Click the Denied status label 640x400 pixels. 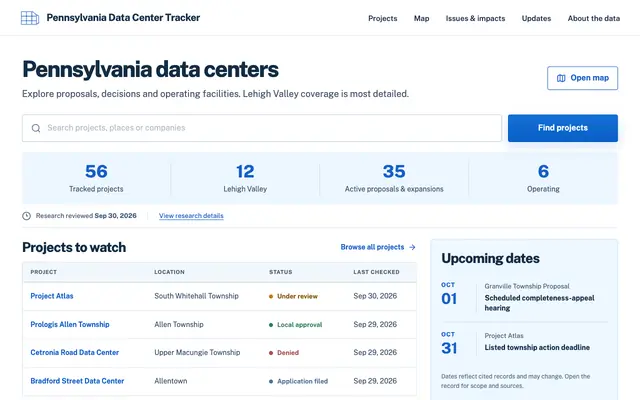point(288,353)
